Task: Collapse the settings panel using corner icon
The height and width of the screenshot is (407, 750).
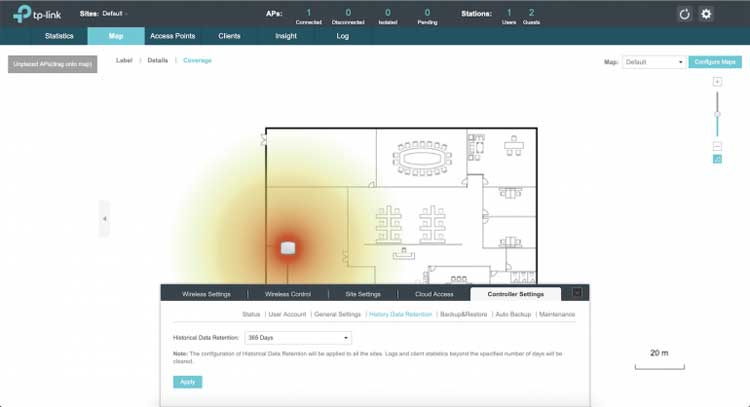Action: (x=577, y=293)
